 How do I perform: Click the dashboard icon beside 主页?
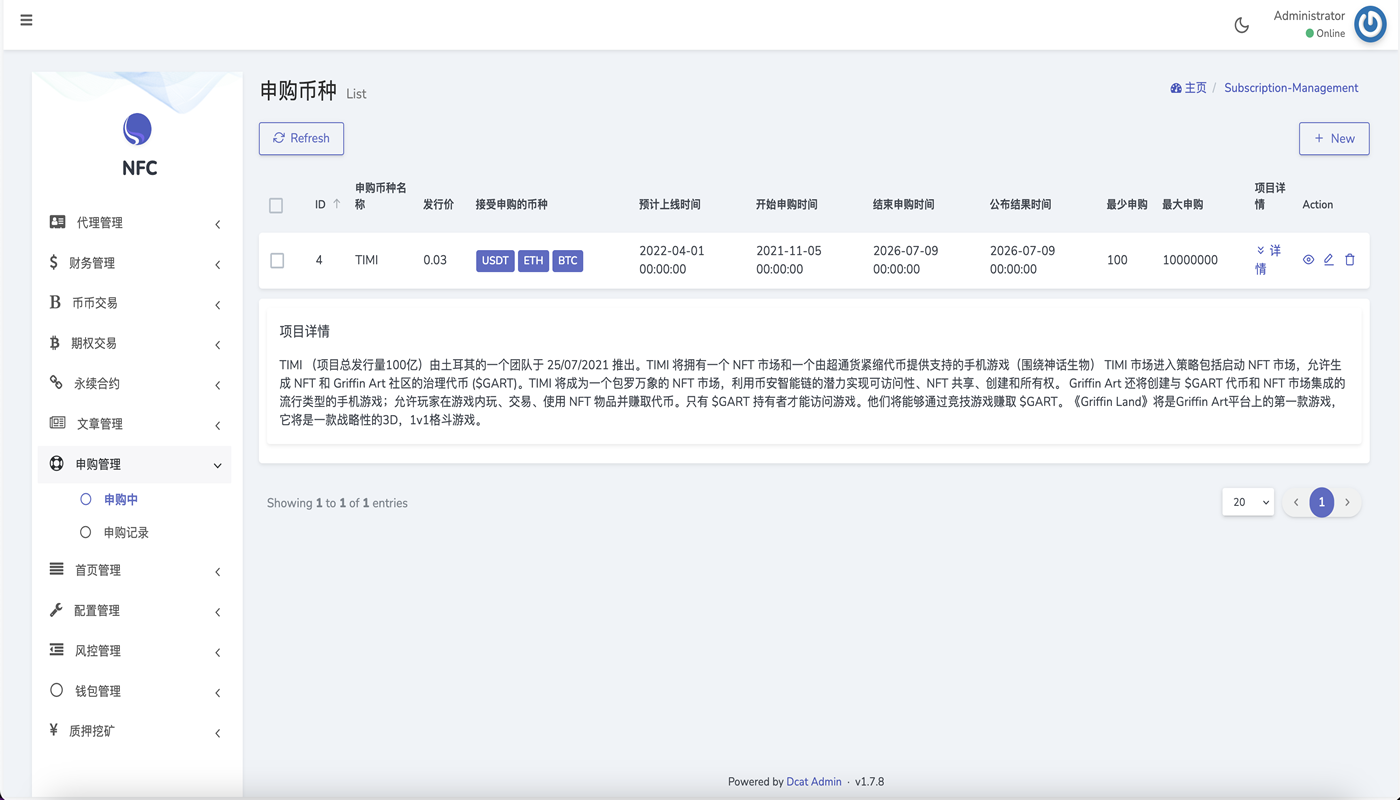coord(1176,88)
